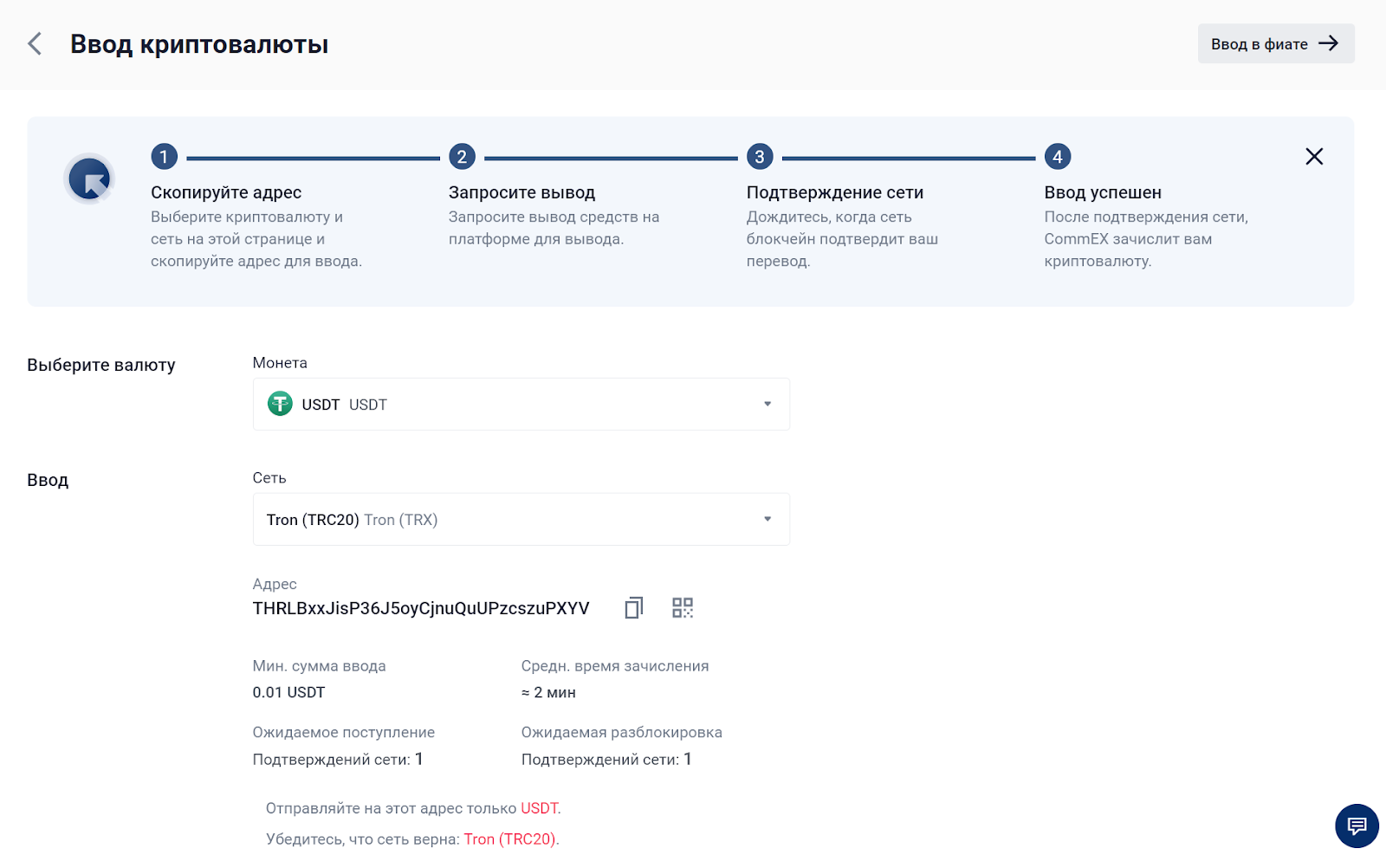Click the coin selector's dropdown arrow
The height and width of the screenshot is (868, 1386).
tap(767, 405)
